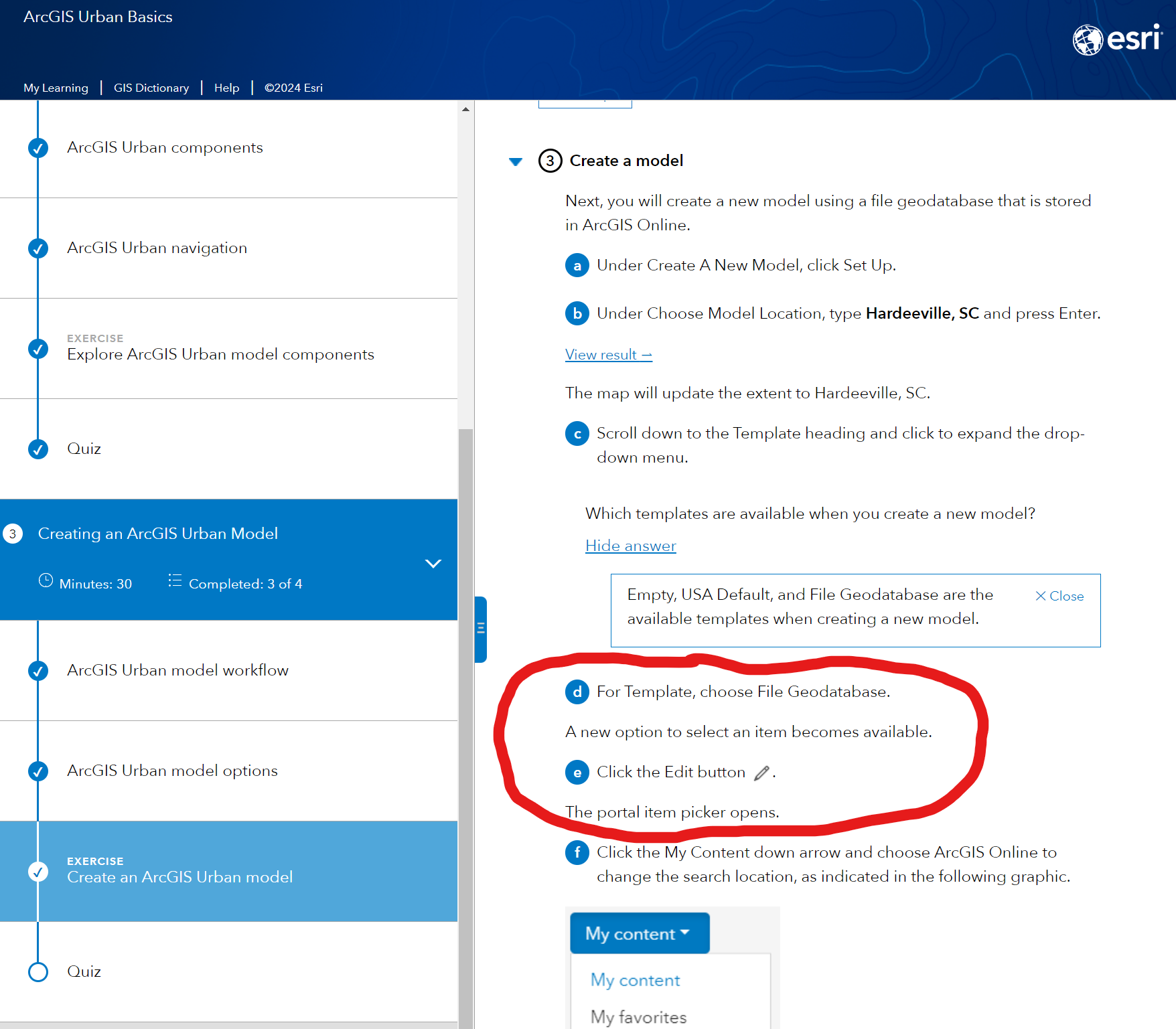The image size is (1176, 1029).
Task: Click the checkmark beside ArcGIS Urban components
Action: click(38, 148)
